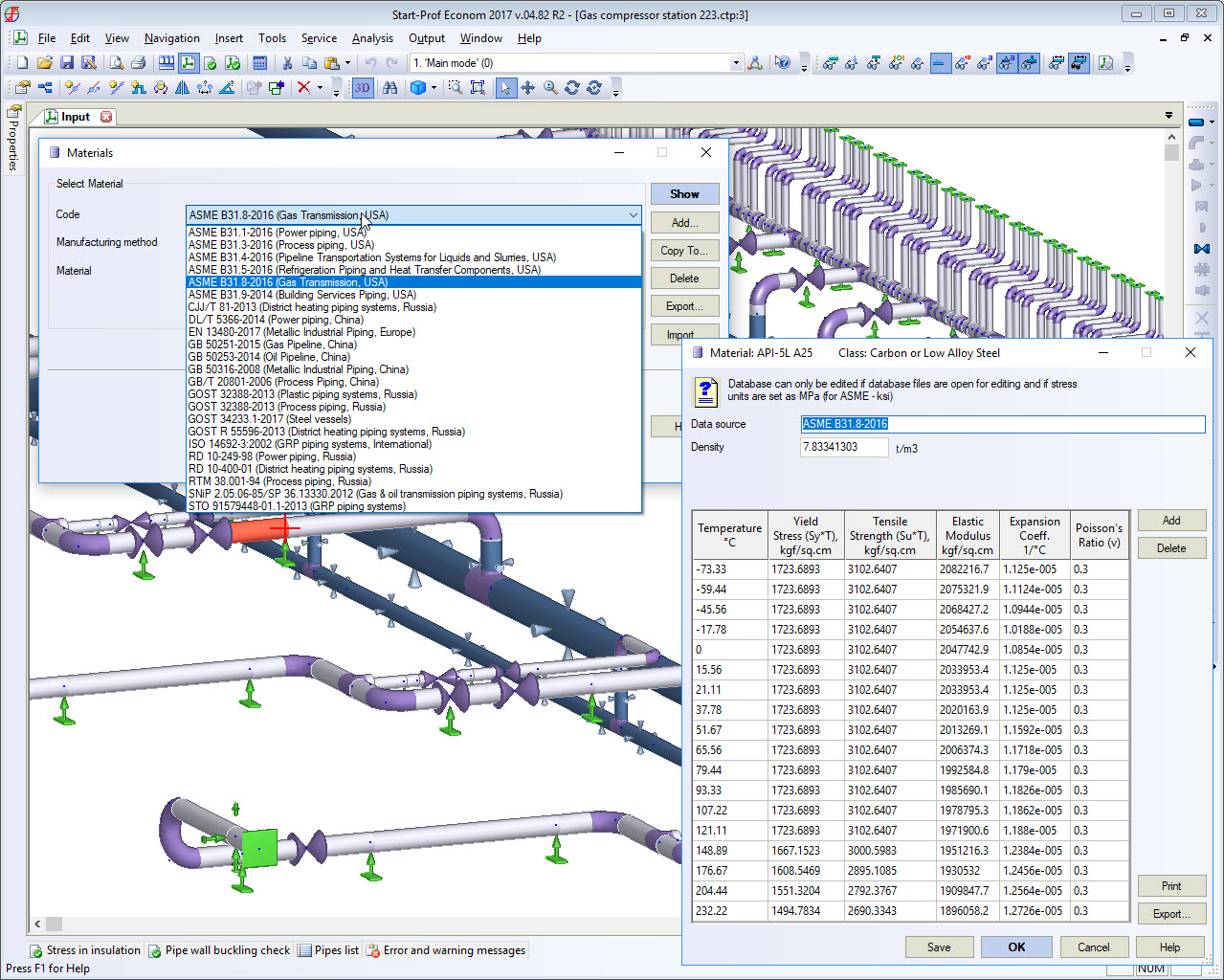Click the scroll-up arrow of the 3D view
The image size is (1224, 980).
click(x=1171, y=137)
